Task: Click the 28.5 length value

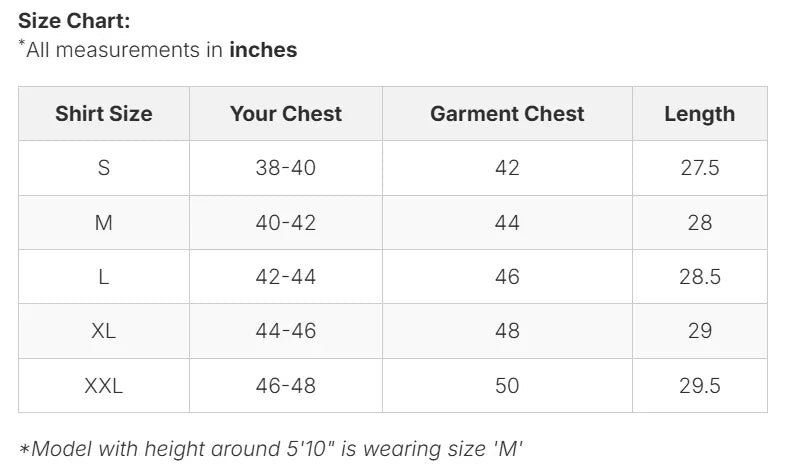Action: 699,277
